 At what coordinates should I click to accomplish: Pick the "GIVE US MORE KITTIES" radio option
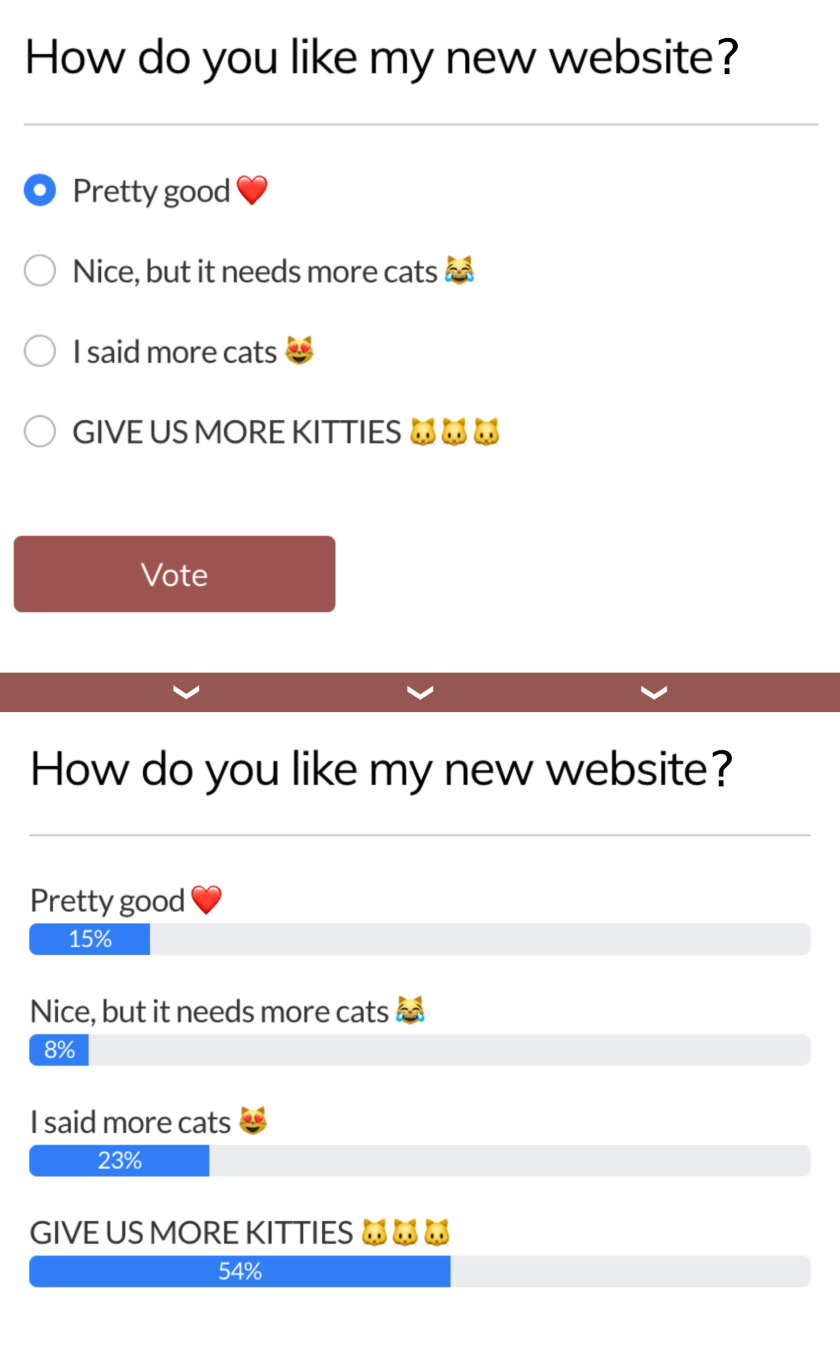pyautogui.click(x=40, y=432)
